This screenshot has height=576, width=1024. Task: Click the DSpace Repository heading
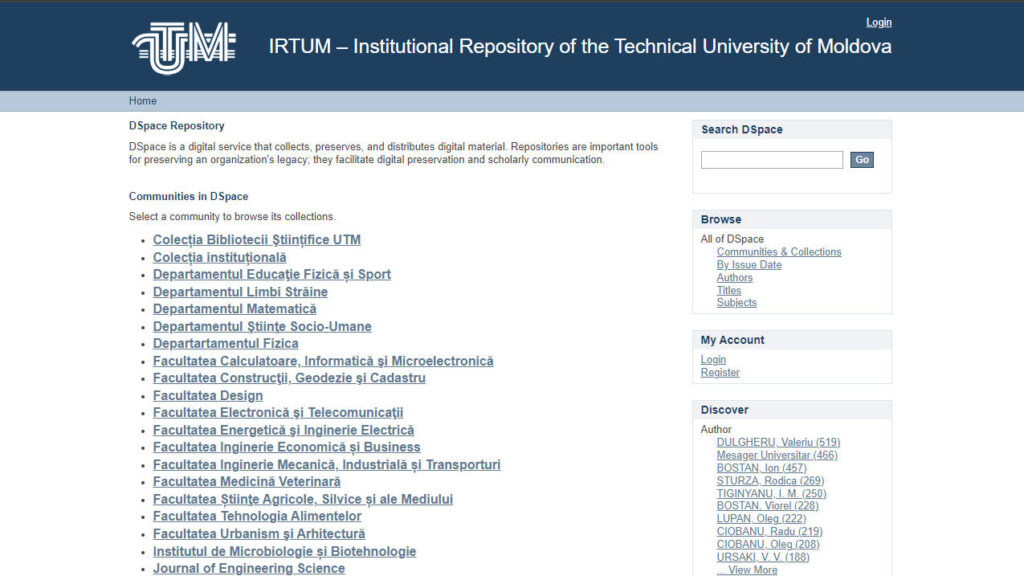pyautogui.click(x=176, y=125)
